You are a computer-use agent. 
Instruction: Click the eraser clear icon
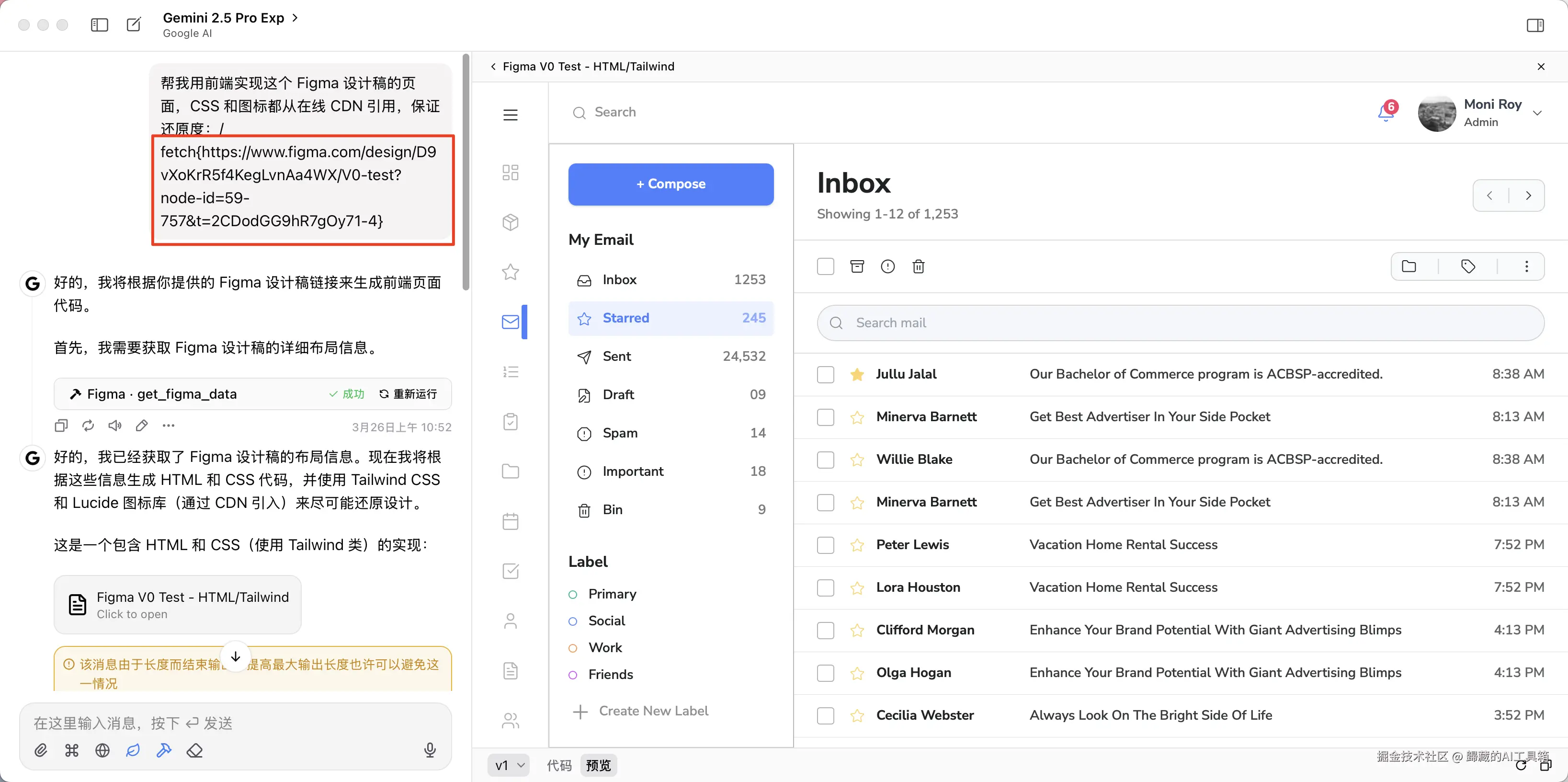point(195,750)
